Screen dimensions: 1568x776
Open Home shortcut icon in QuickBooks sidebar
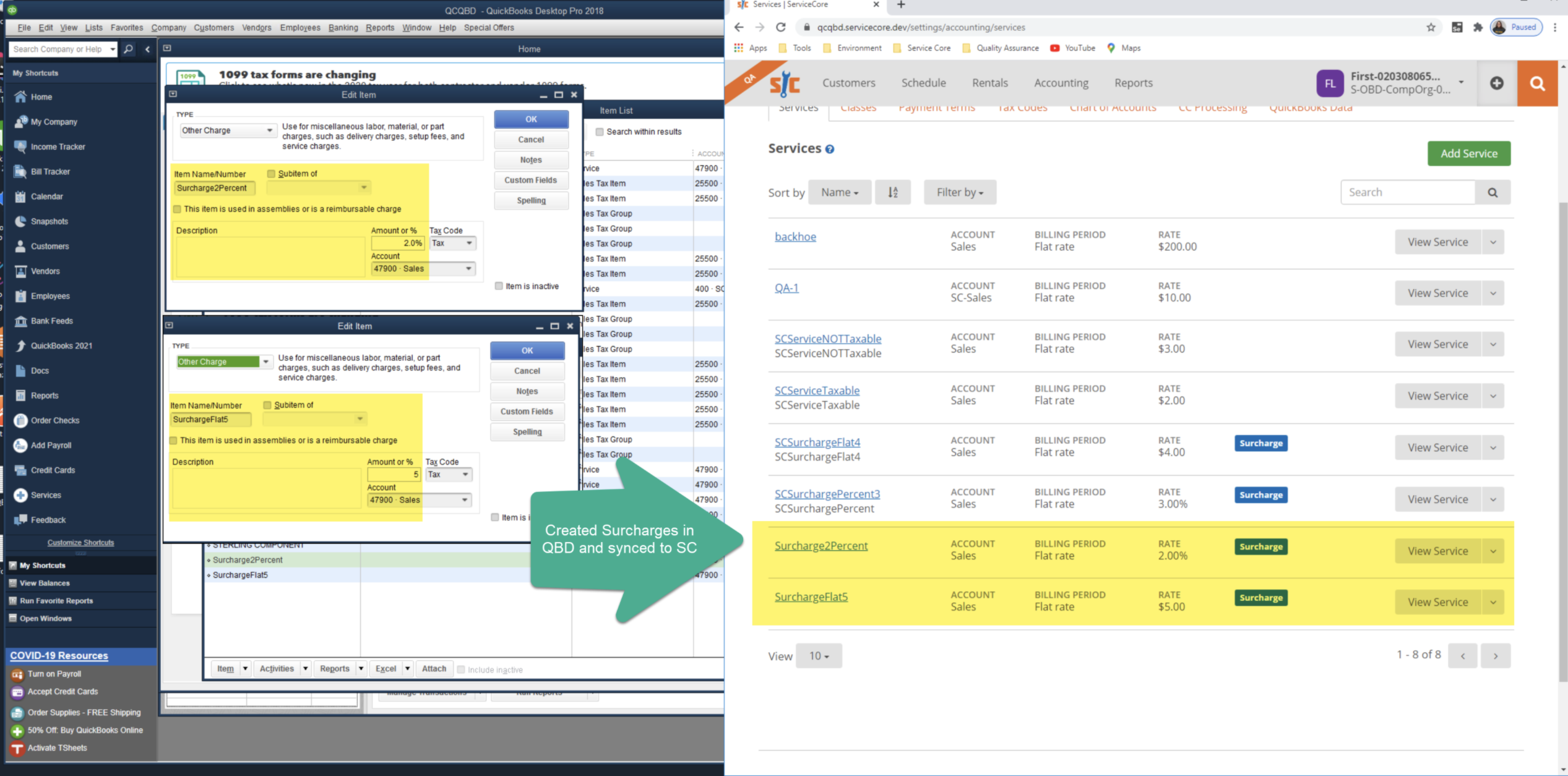(20, 97)
